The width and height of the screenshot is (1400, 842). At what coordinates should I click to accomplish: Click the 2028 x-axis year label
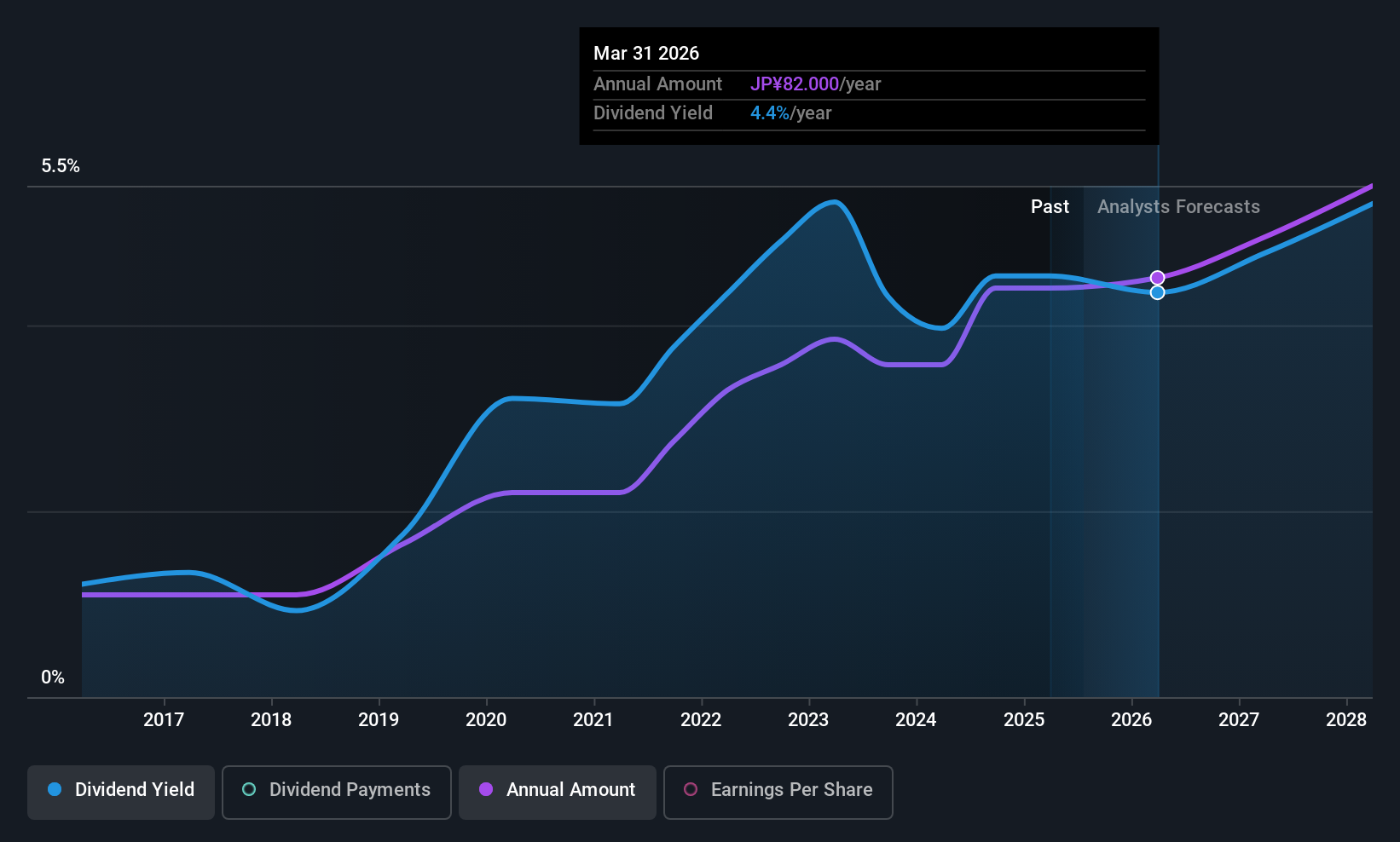click(1346, 720)
